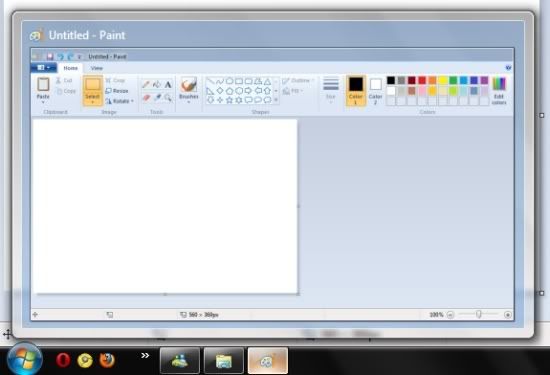550x375 pixels.
Task: Activate the Color picker eyedropper tool
Action: click(157, 98)
